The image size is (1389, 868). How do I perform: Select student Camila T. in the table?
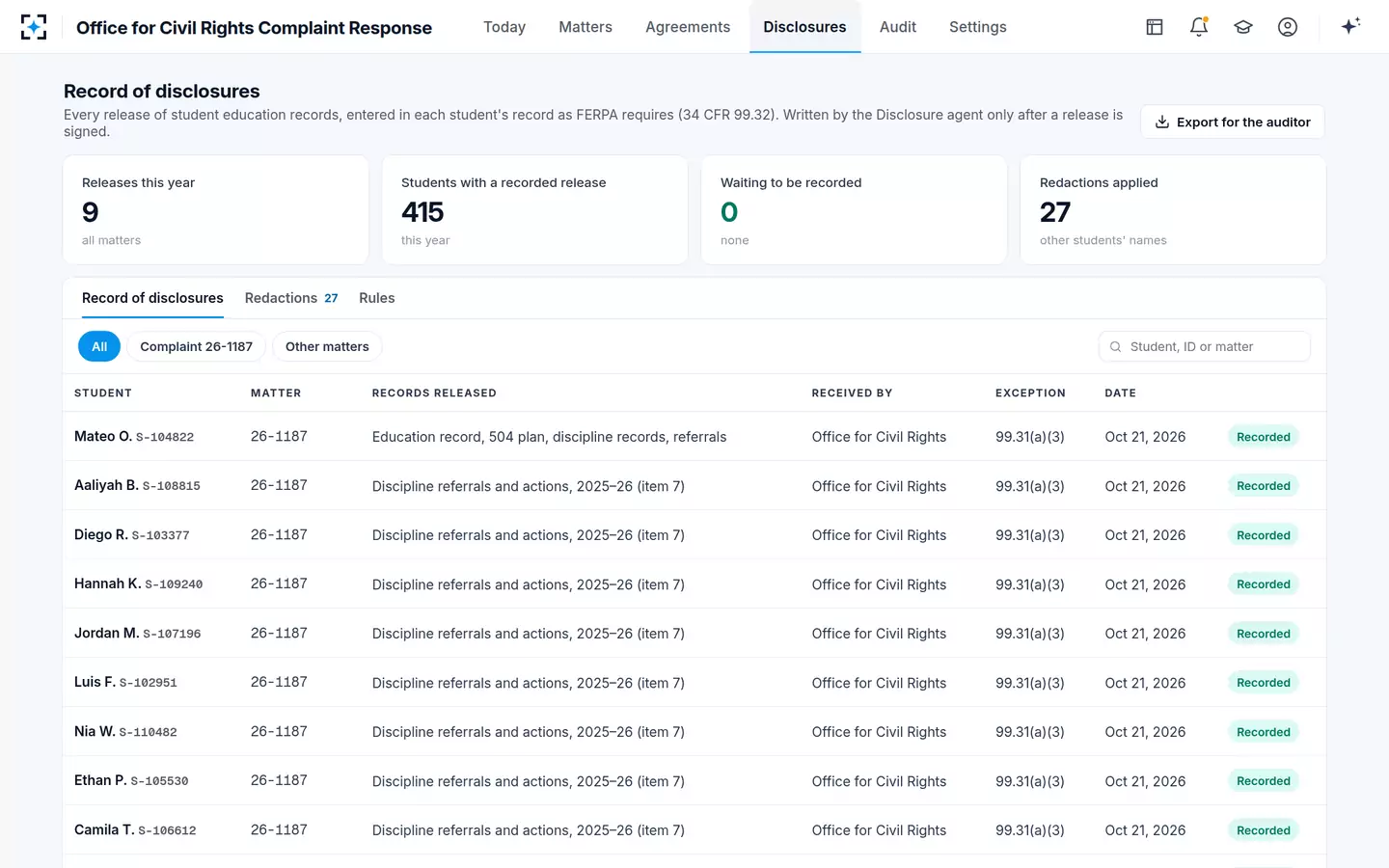[x=104, y=830]
